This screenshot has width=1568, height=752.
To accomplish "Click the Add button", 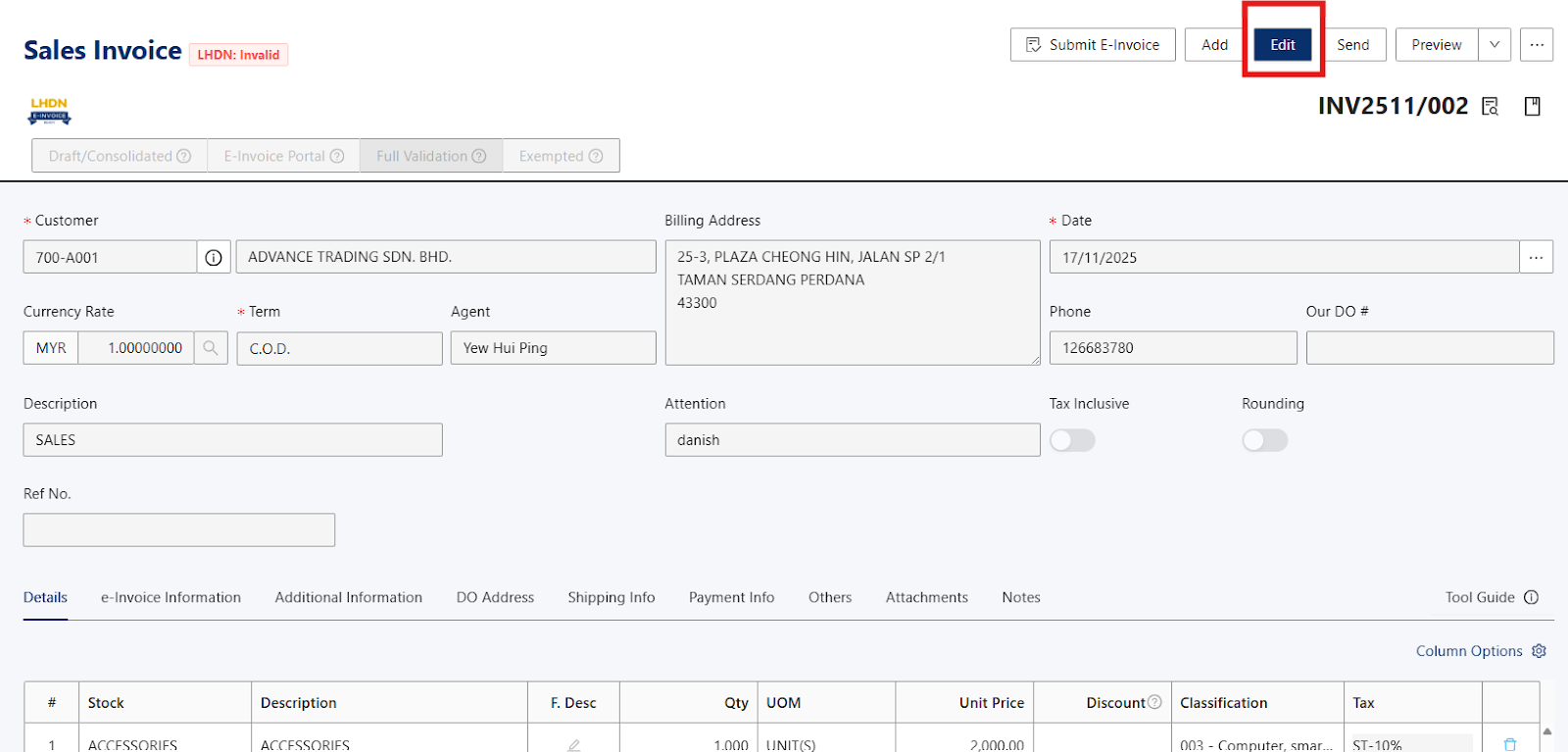I will tap(1215, 45).
